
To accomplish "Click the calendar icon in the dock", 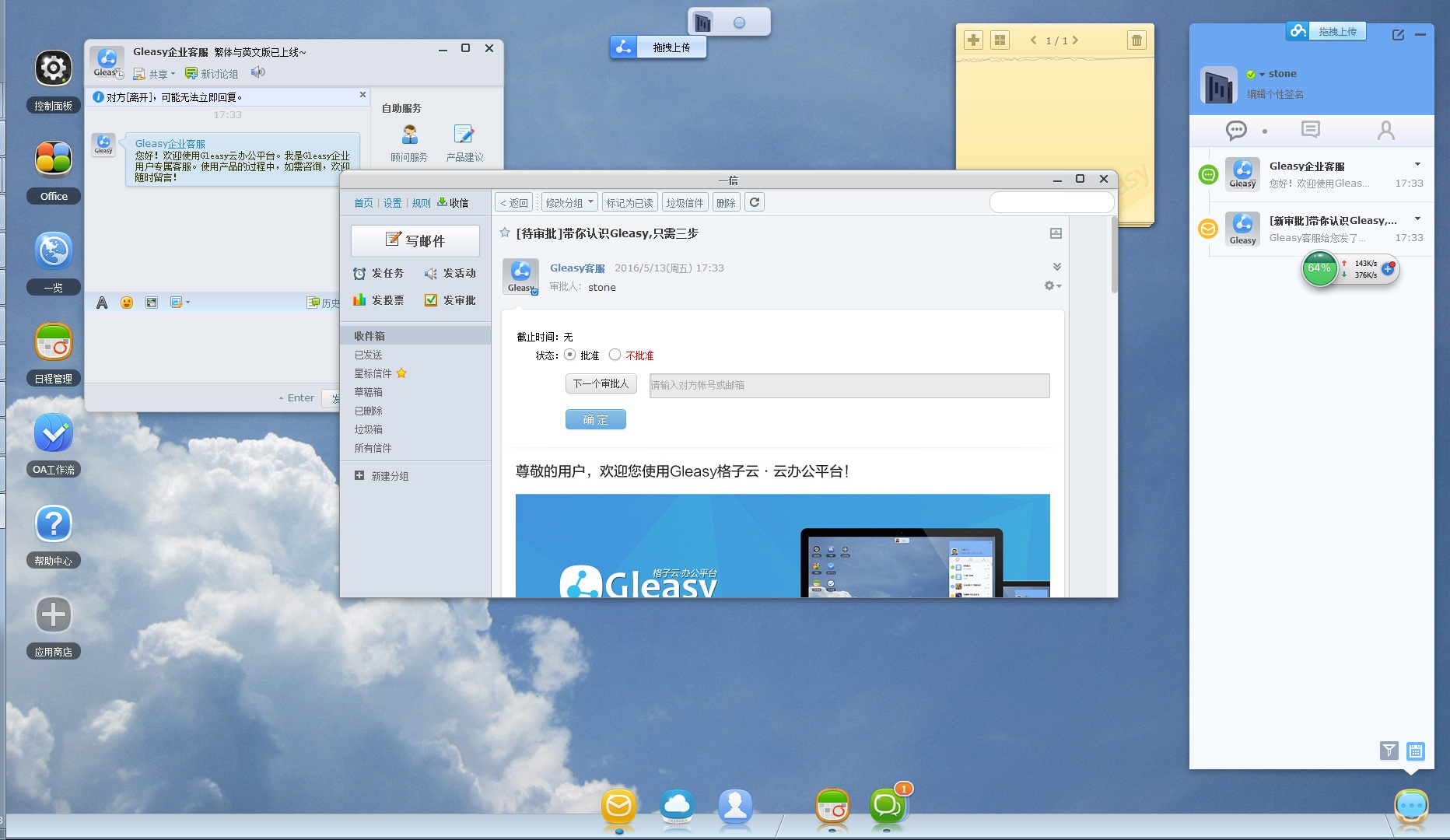I will tap(832, 806).
